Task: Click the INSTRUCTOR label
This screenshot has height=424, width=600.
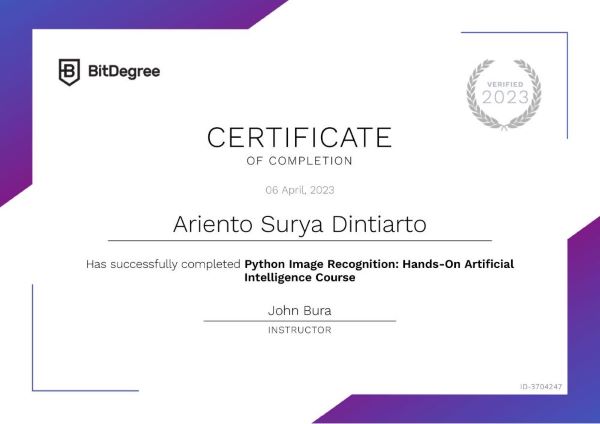Action: click(x=299, y=329)
